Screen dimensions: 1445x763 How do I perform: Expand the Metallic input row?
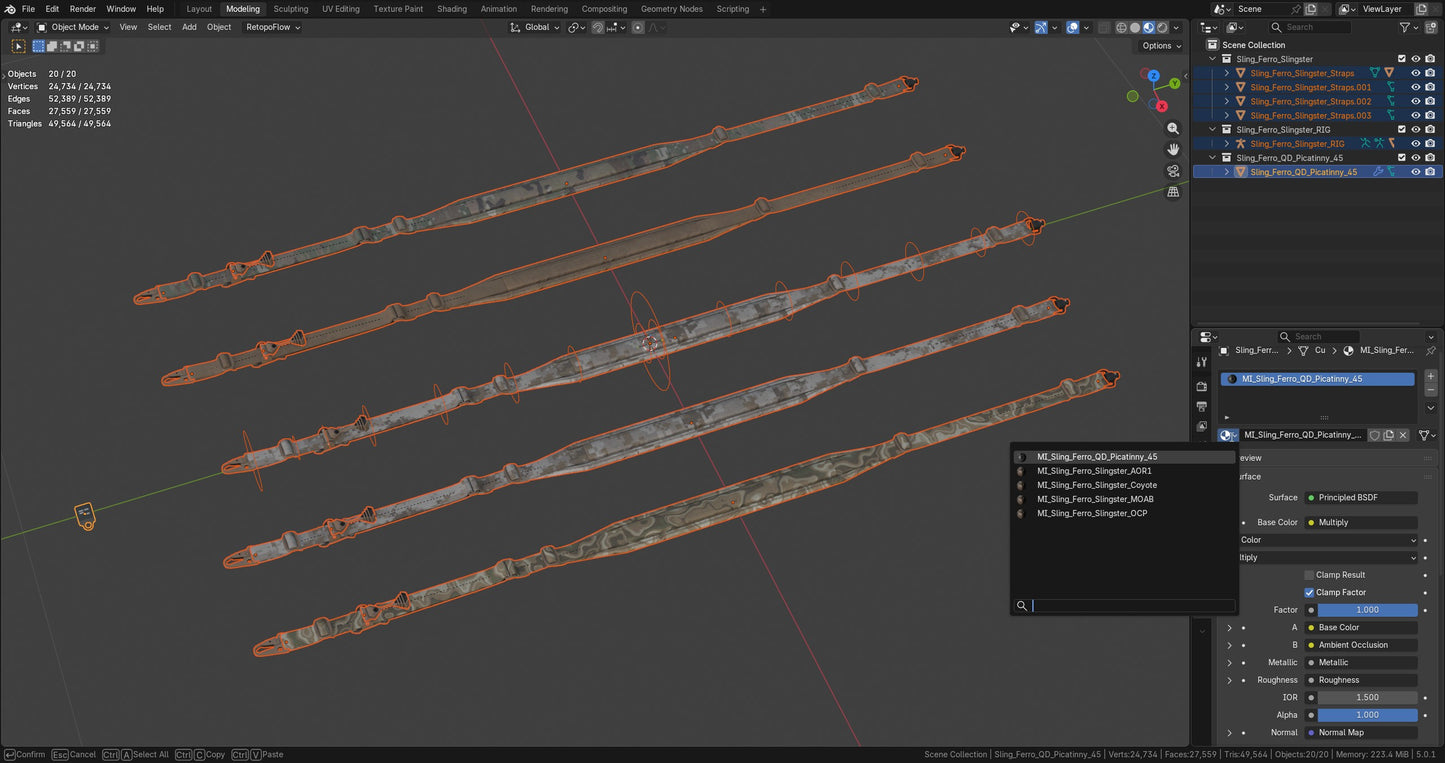point(1229,662)
